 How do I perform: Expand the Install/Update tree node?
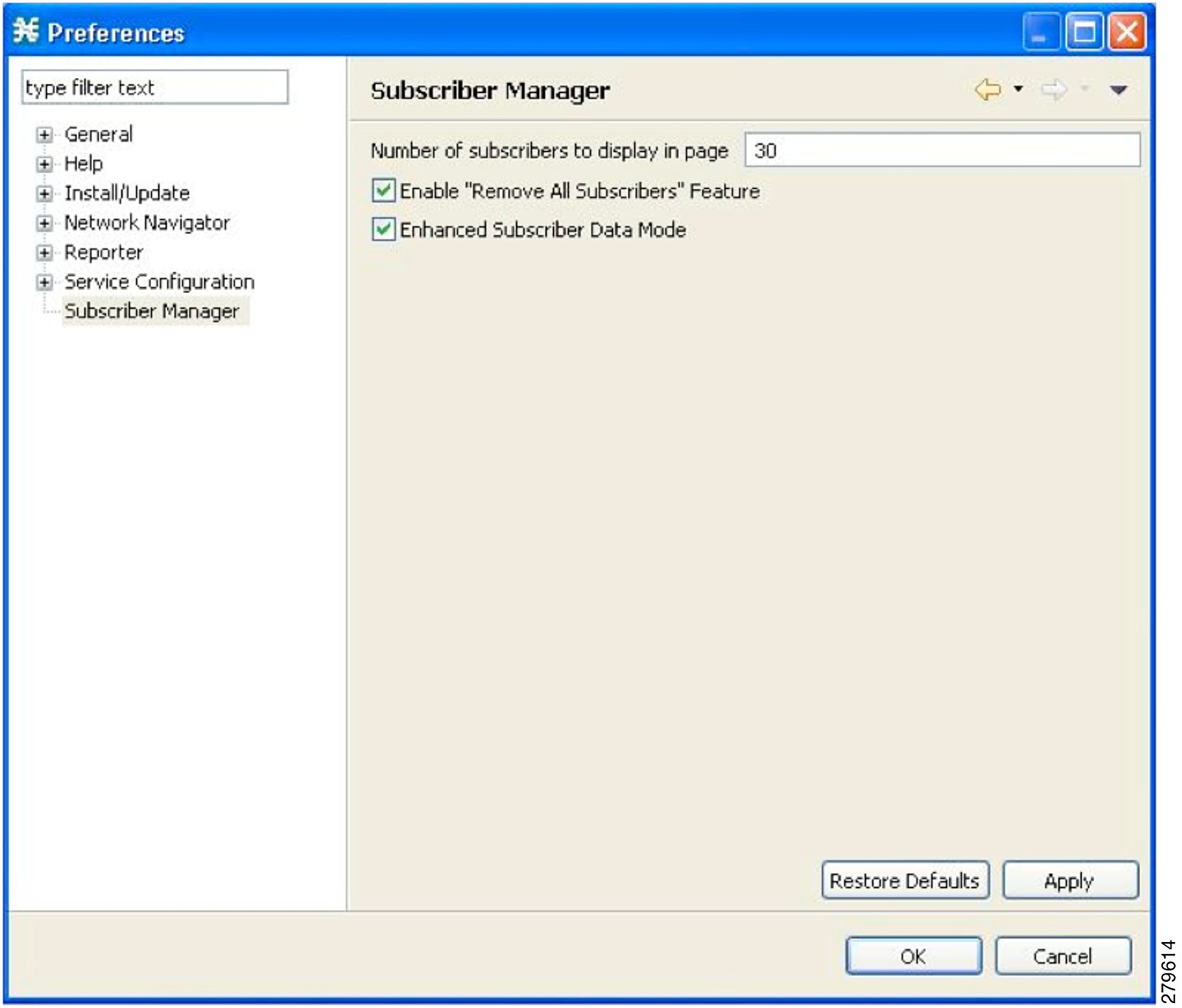click(x=44, y=193)
